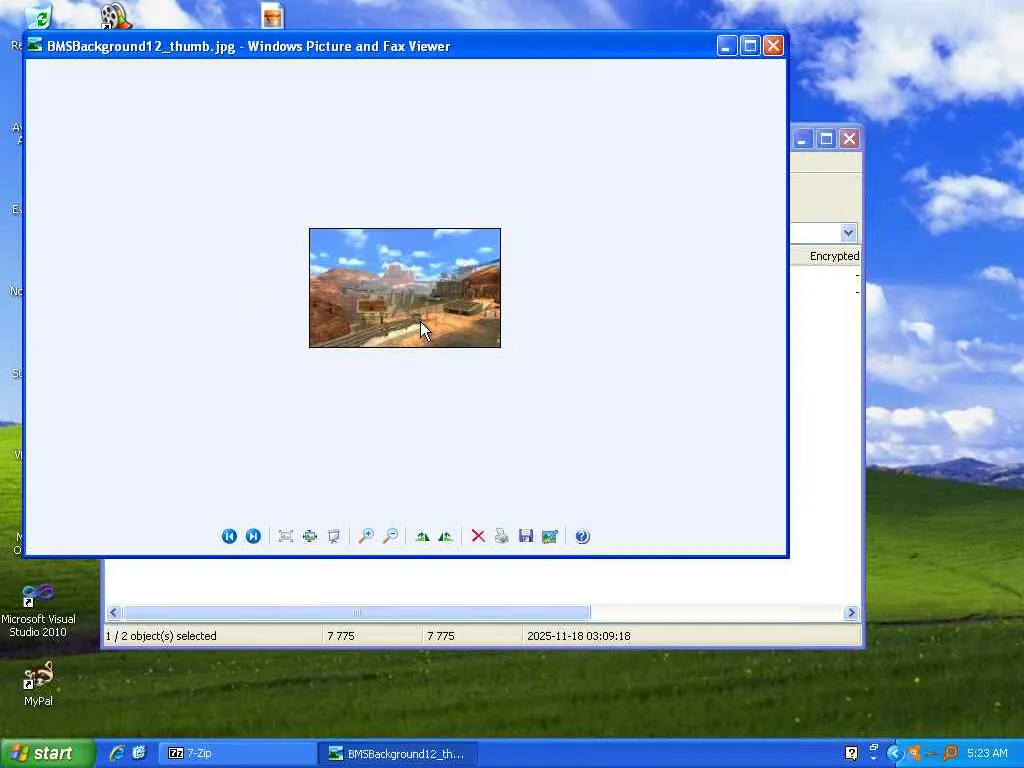Viewport: 1024px width, 768px height.
Task: Click the 7-Zip horizontal scrollbar thumb
Action: [x=357, y=613]
